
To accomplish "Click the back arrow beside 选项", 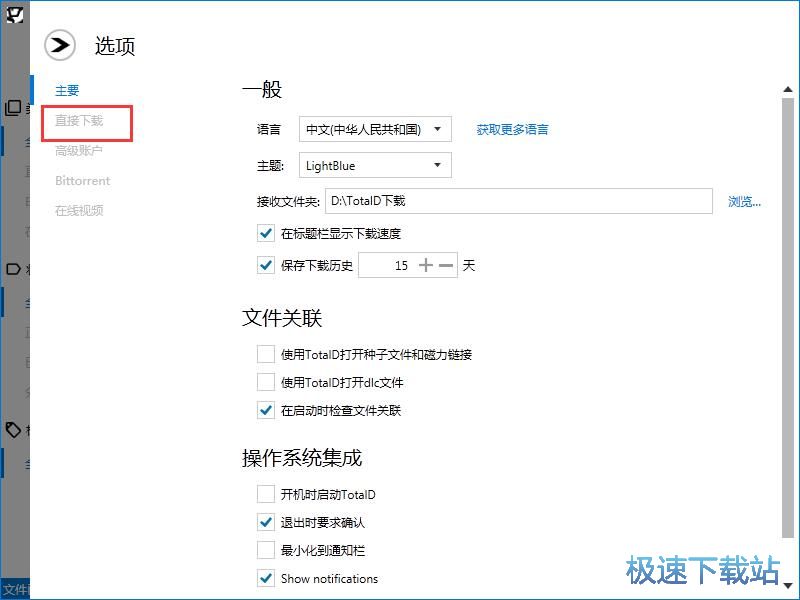I will click(60, 45).
